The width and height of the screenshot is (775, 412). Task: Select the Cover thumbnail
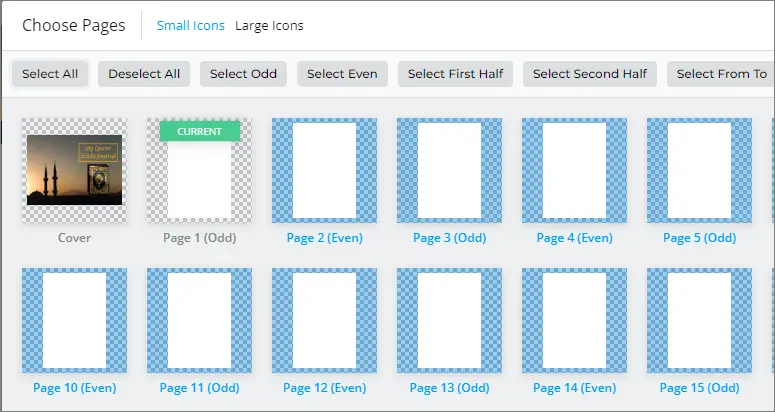tap(74, 170)
